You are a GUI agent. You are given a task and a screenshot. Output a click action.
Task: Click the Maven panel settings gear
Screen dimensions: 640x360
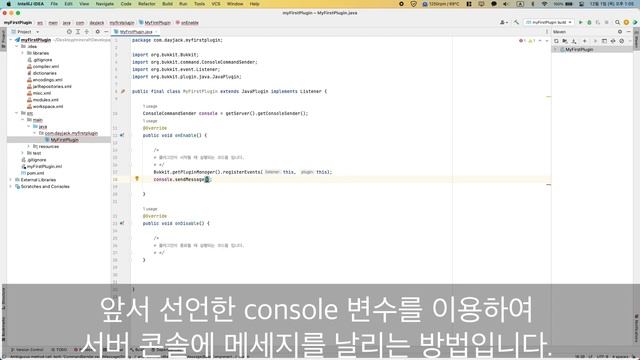click(620, 31)
